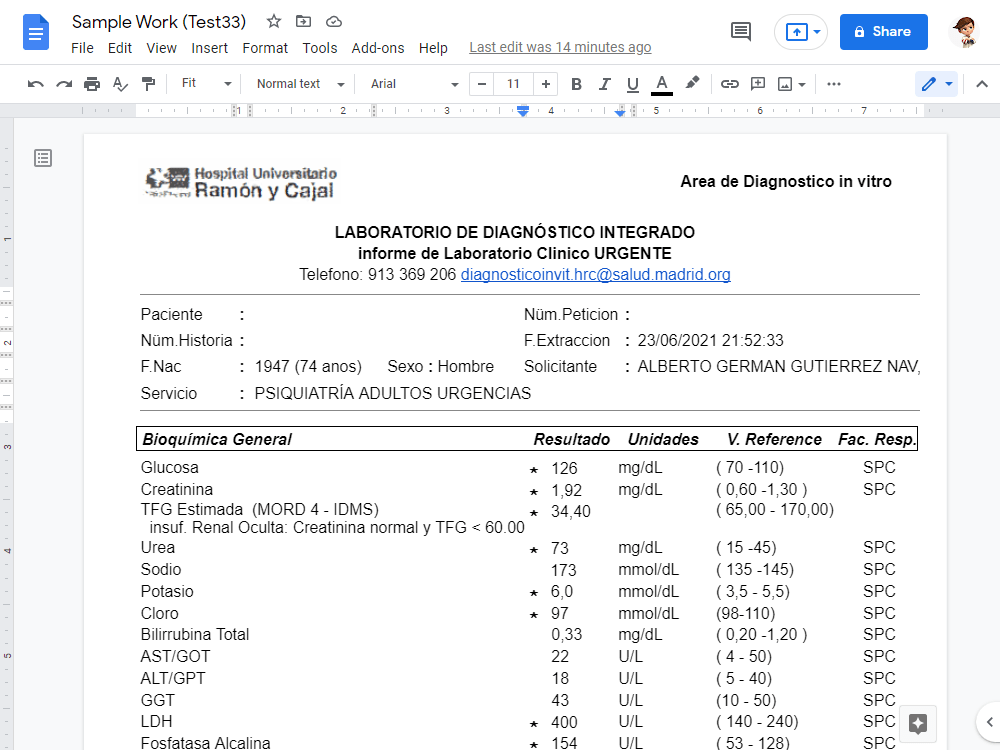This screenshot has width=1000, height=750.
Task: Click the first line indent ruler marker
Action: (523, 108)
